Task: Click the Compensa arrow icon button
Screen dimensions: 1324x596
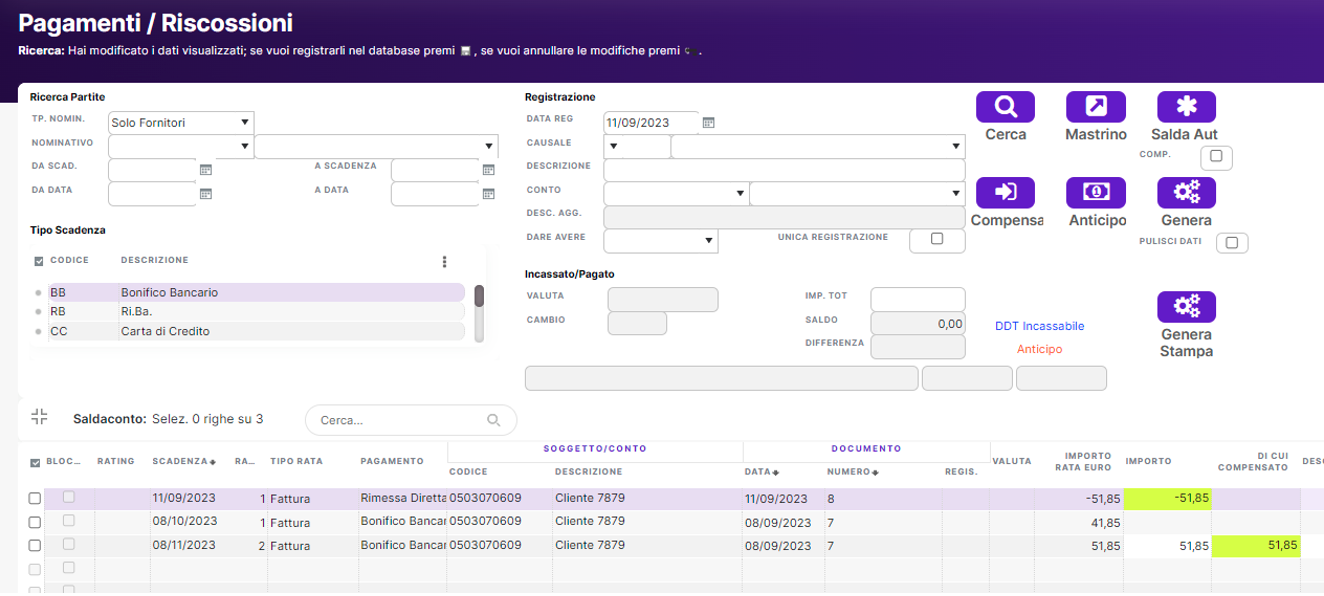Action: [x=1005, y=192]
